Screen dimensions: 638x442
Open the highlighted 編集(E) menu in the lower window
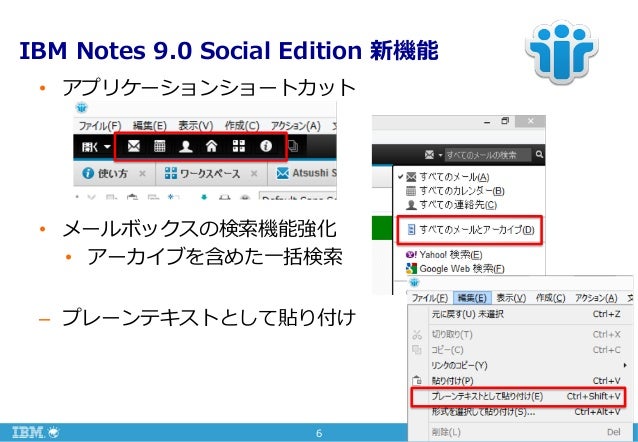pos(472,298)
